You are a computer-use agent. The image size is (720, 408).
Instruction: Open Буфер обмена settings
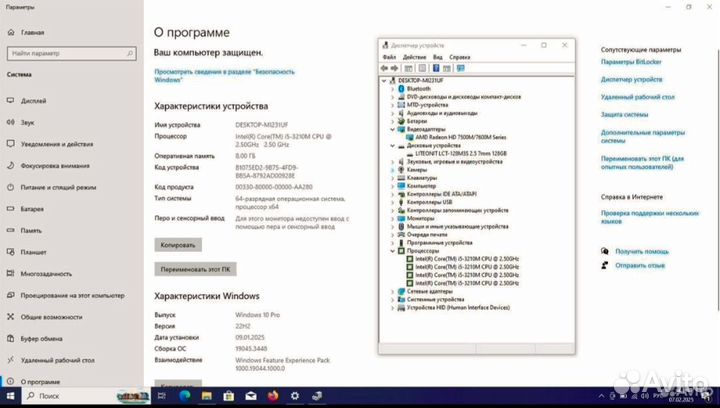click(x=41, y=339)
